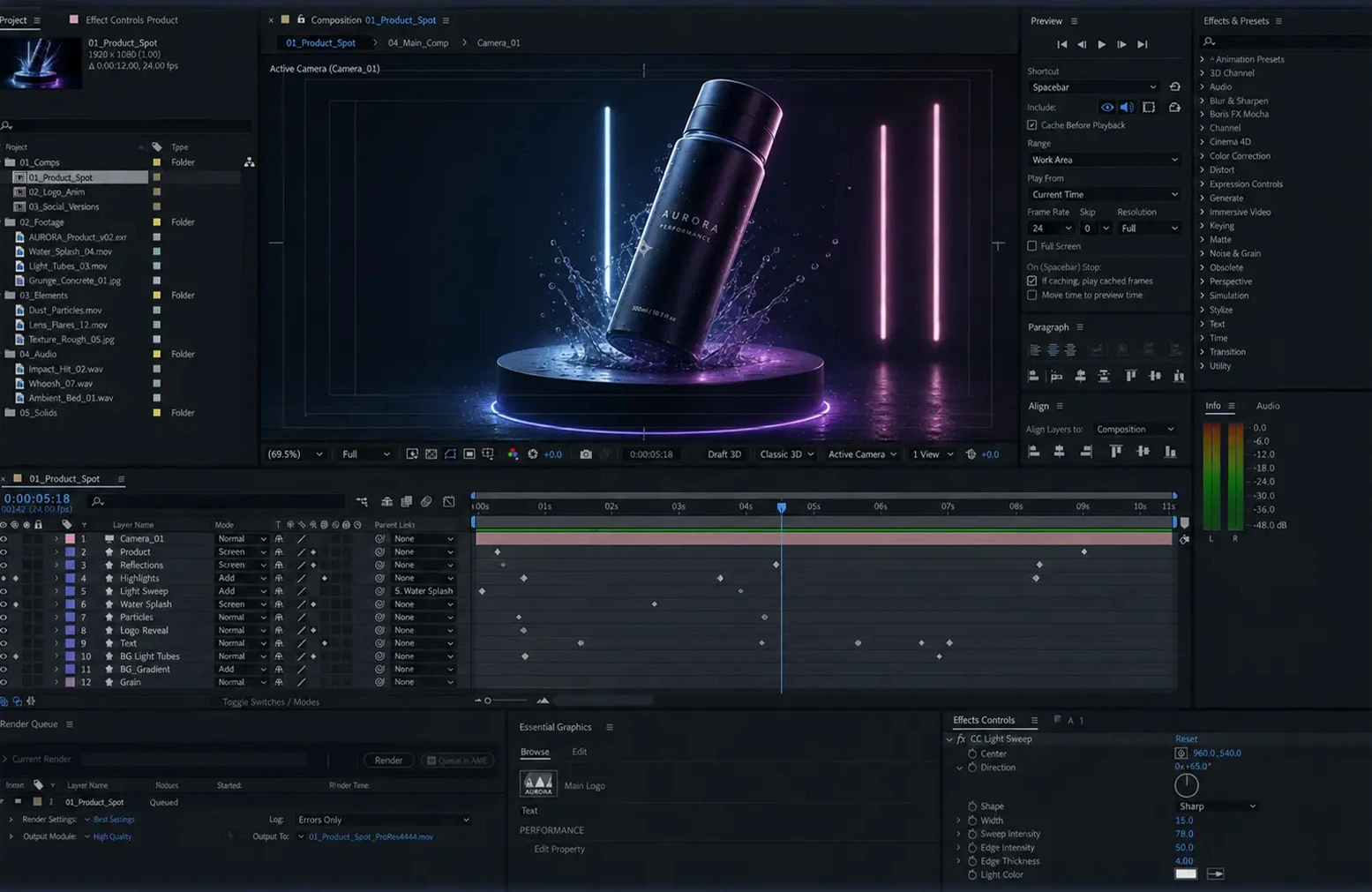The image size is (1372, 892).
Task: Left-align text in the Paragraph panel
Action: [x=1034, y=350]
